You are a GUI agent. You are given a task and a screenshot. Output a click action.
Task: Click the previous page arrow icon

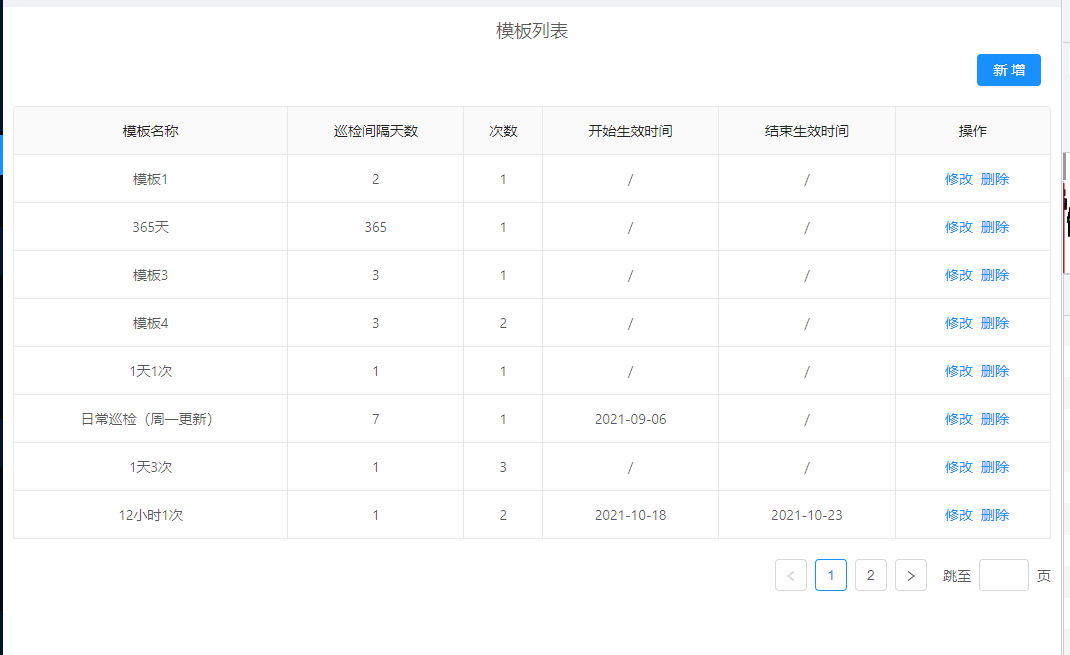(x=790, y=575)
